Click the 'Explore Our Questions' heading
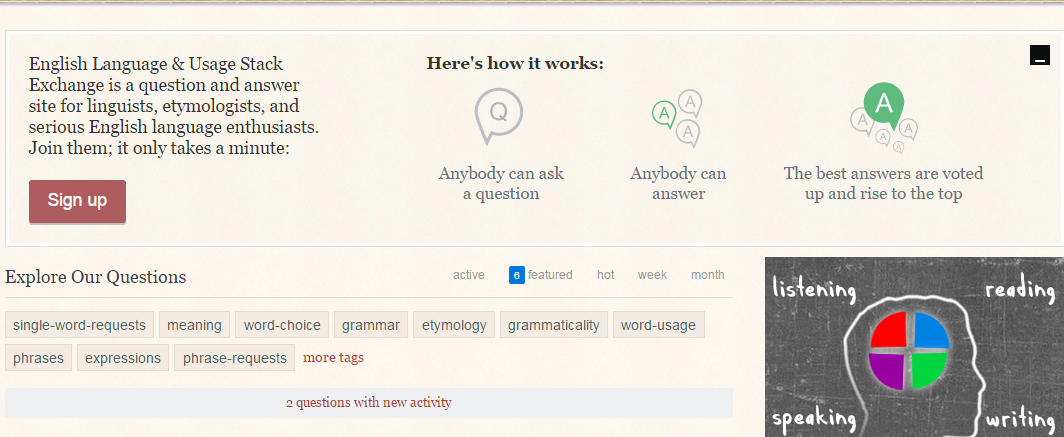The image size is (1064, 437). [x=96, y=277]
